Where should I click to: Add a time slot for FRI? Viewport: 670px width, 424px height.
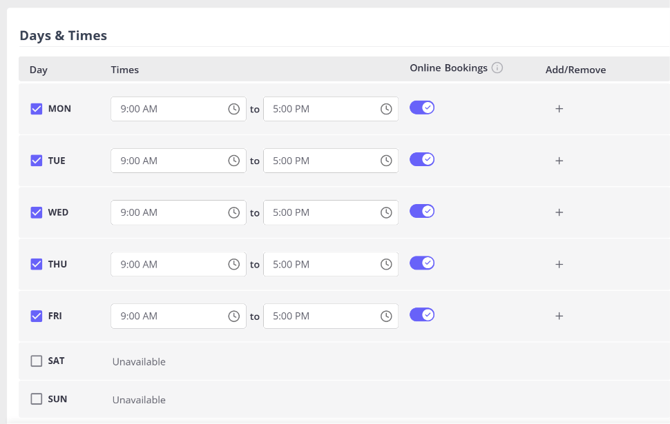click(559, 316)
